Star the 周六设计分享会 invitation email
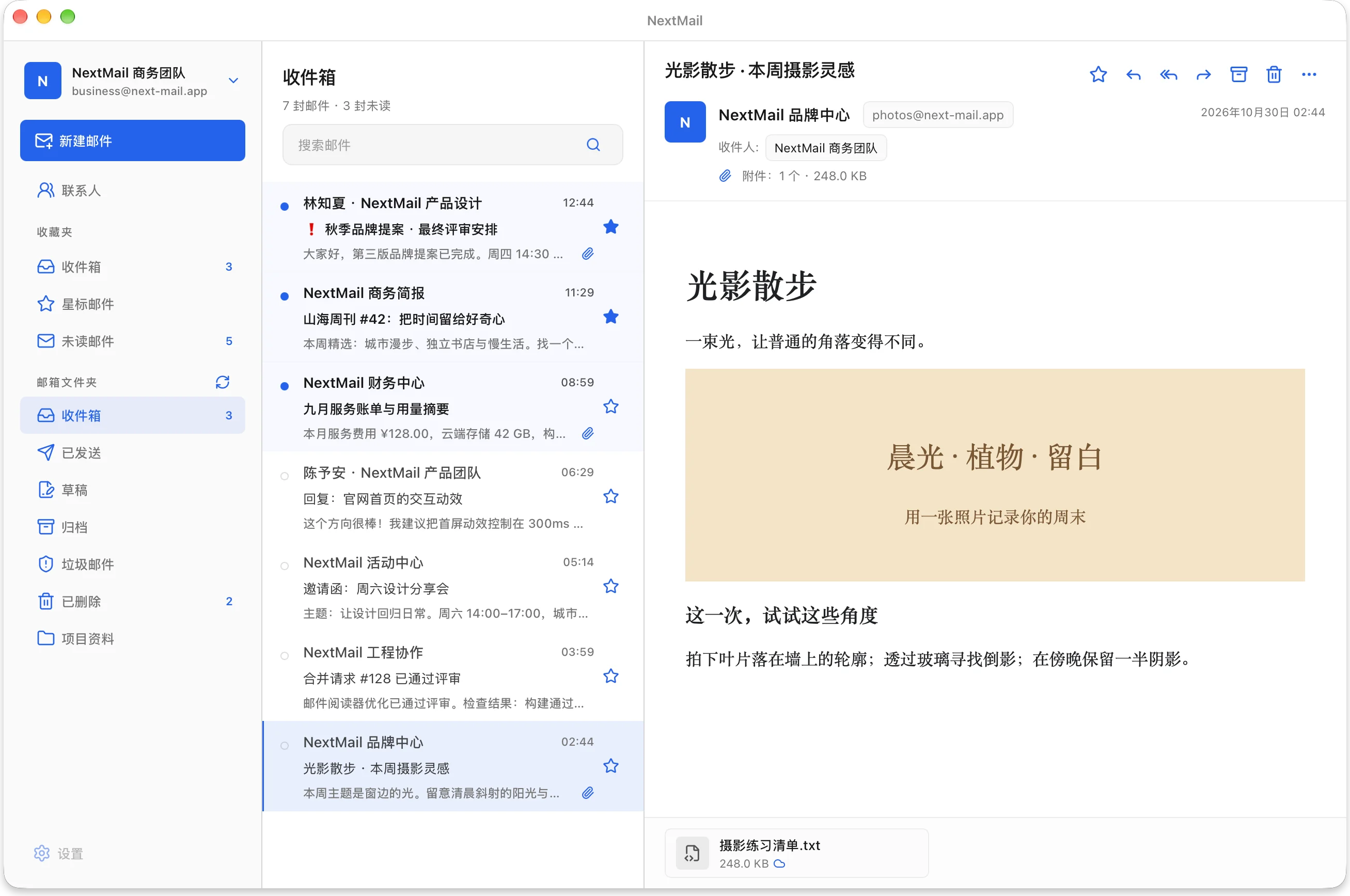1350x896 pixels. pos(611,586)
